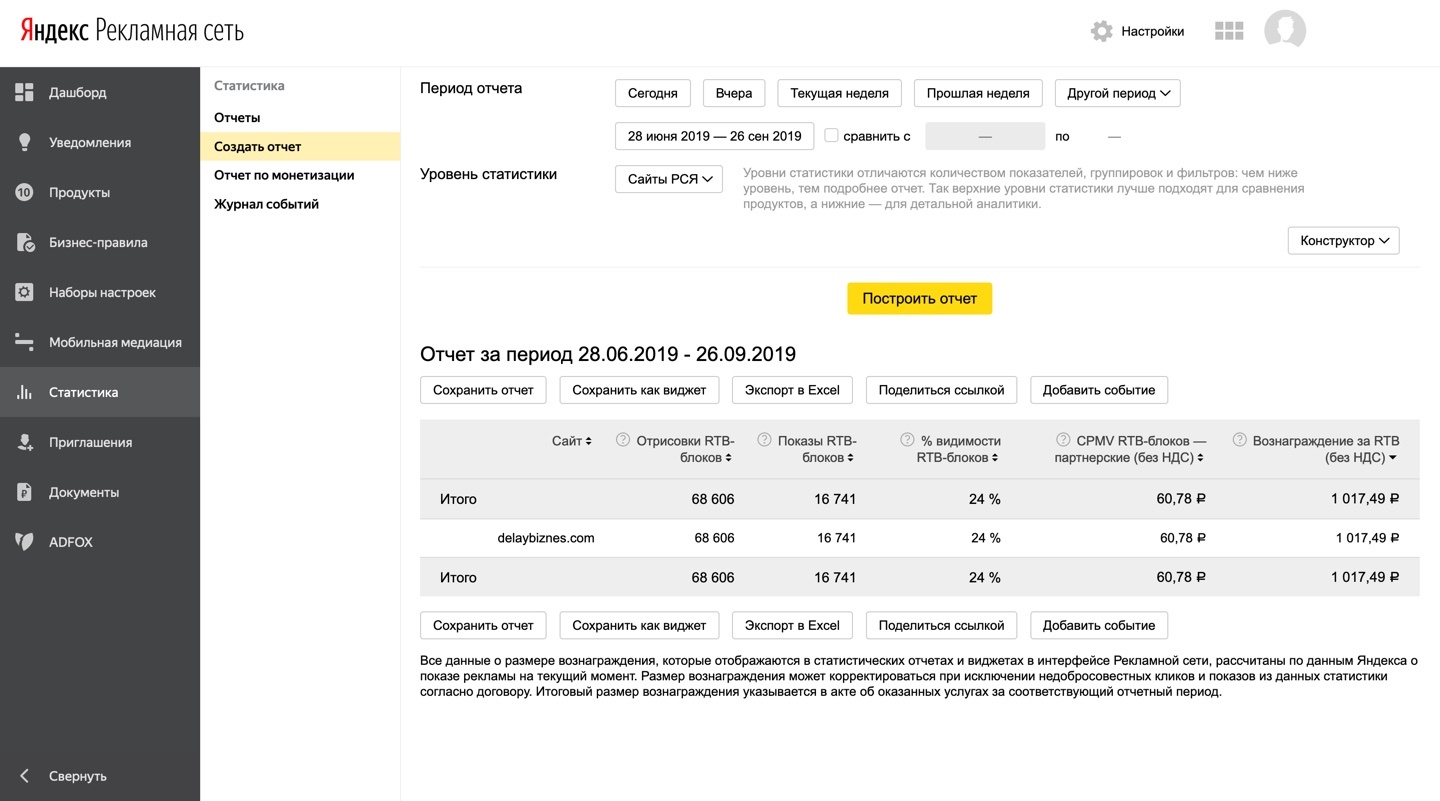
Task: Click the lower Сохранить отчет button
Action: (x=483, y=625)
